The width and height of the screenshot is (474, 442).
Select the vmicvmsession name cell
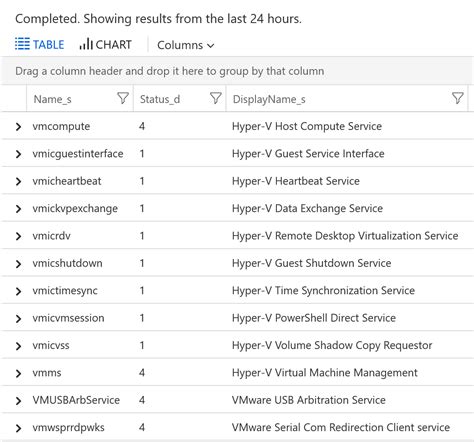click(68, 318)
